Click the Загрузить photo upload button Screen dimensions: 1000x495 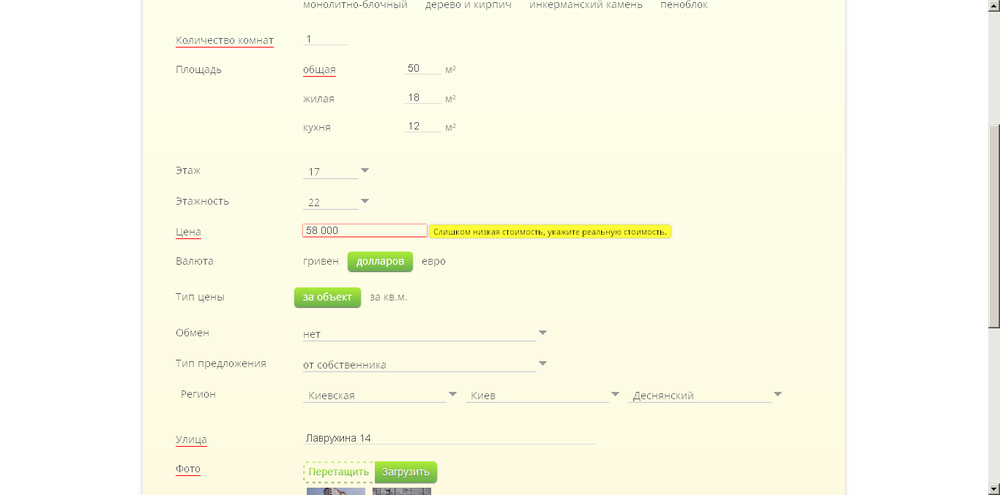(406, 472)
